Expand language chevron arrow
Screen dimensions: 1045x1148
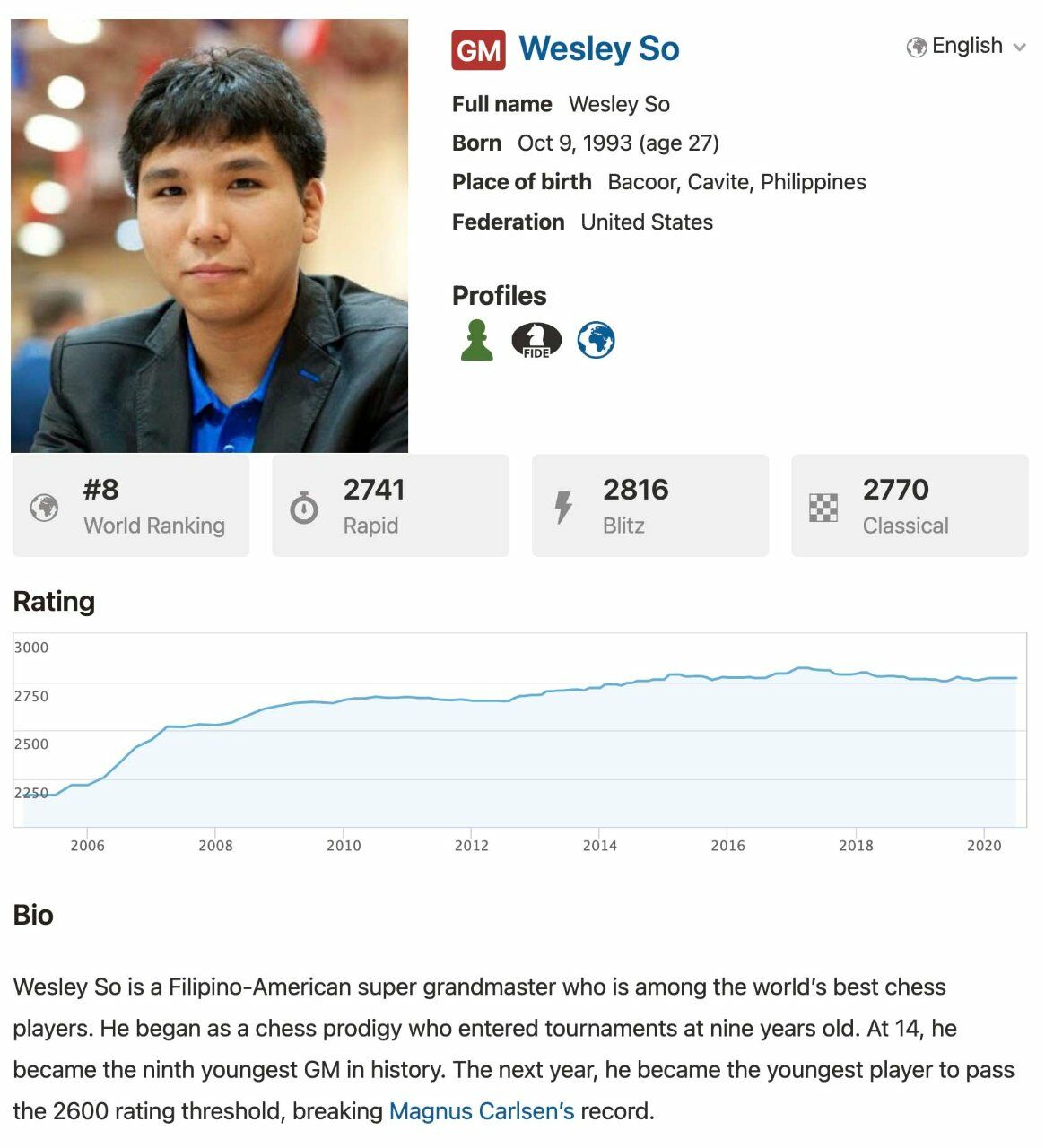tap(1019, 48)
